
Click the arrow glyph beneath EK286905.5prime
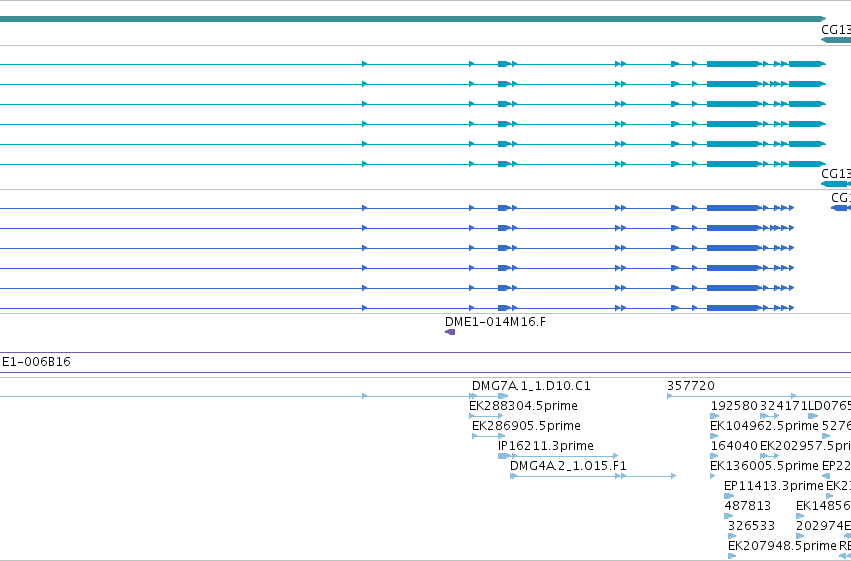tap(488, 436)
